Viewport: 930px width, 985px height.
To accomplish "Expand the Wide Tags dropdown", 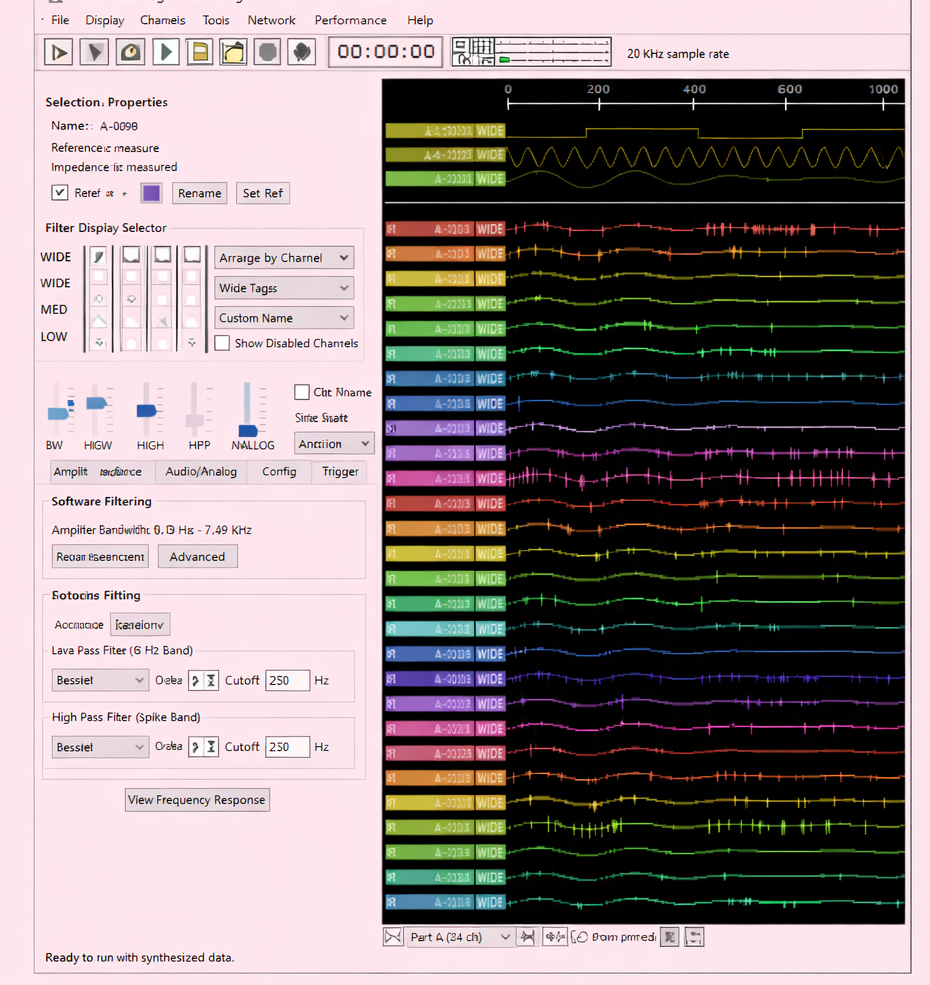I will point(284,288).
